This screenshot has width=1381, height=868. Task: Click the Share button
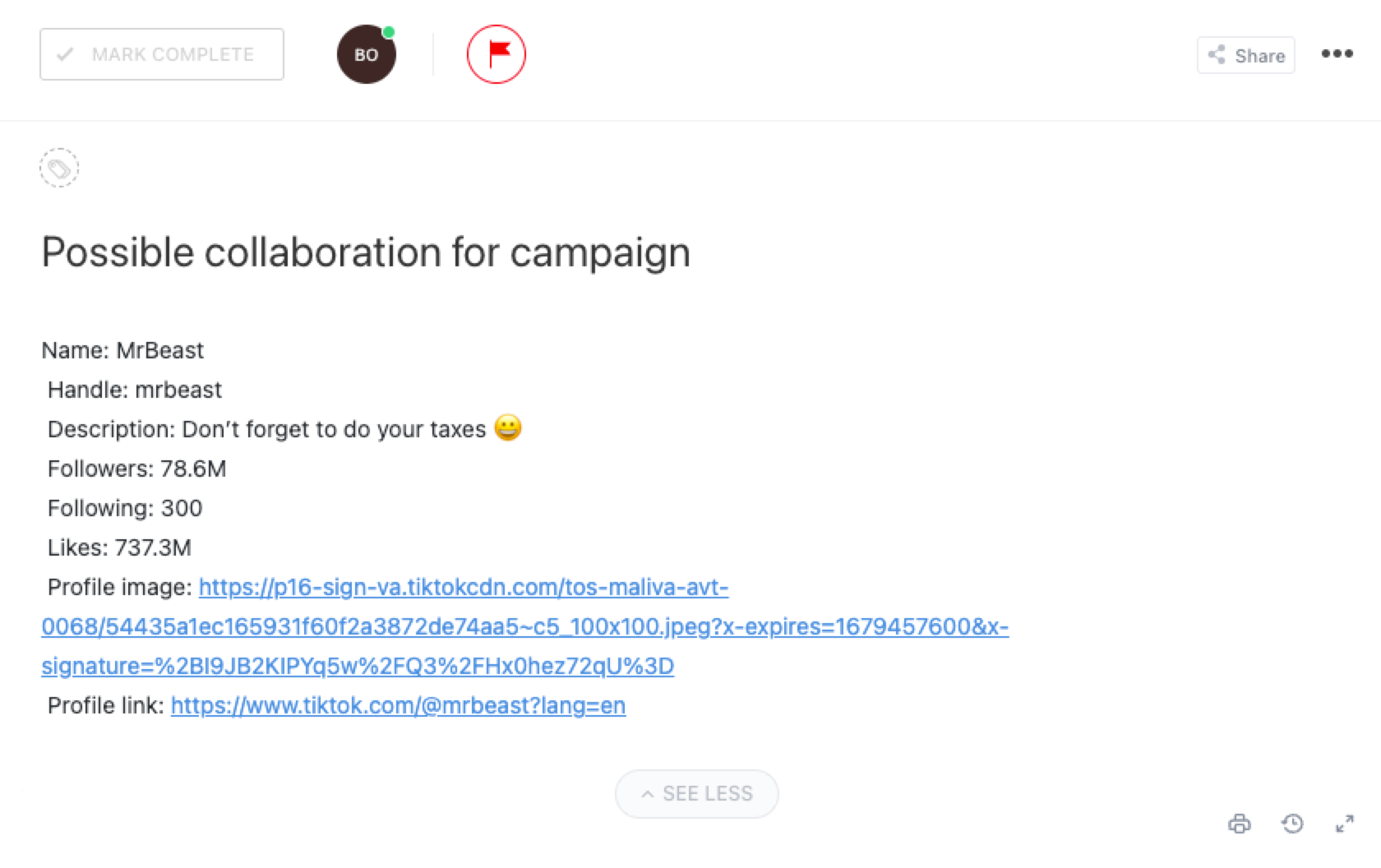pos(1246,55)
